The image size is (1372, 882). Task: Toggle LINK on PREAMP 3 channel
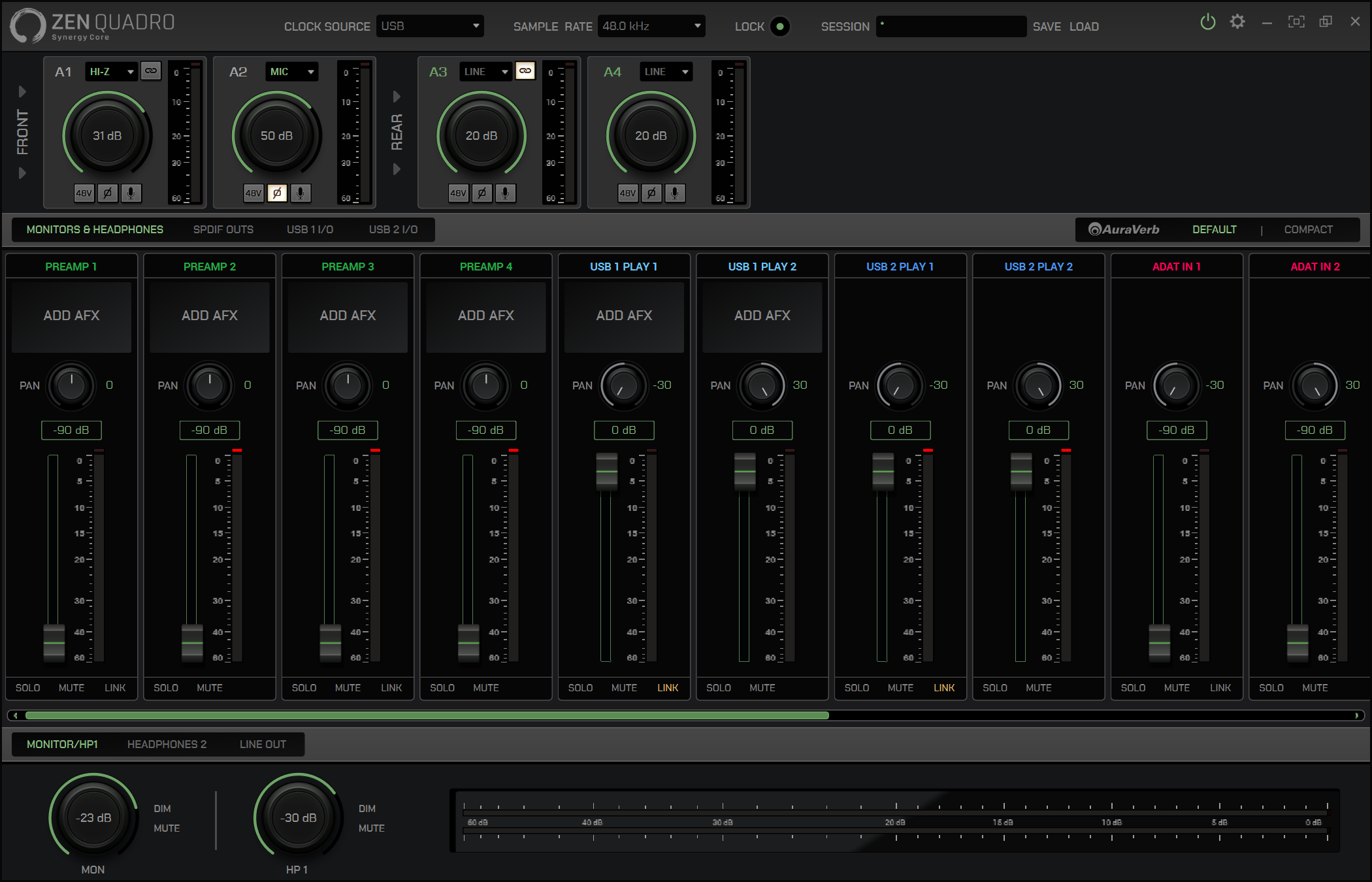click(391, 688)
